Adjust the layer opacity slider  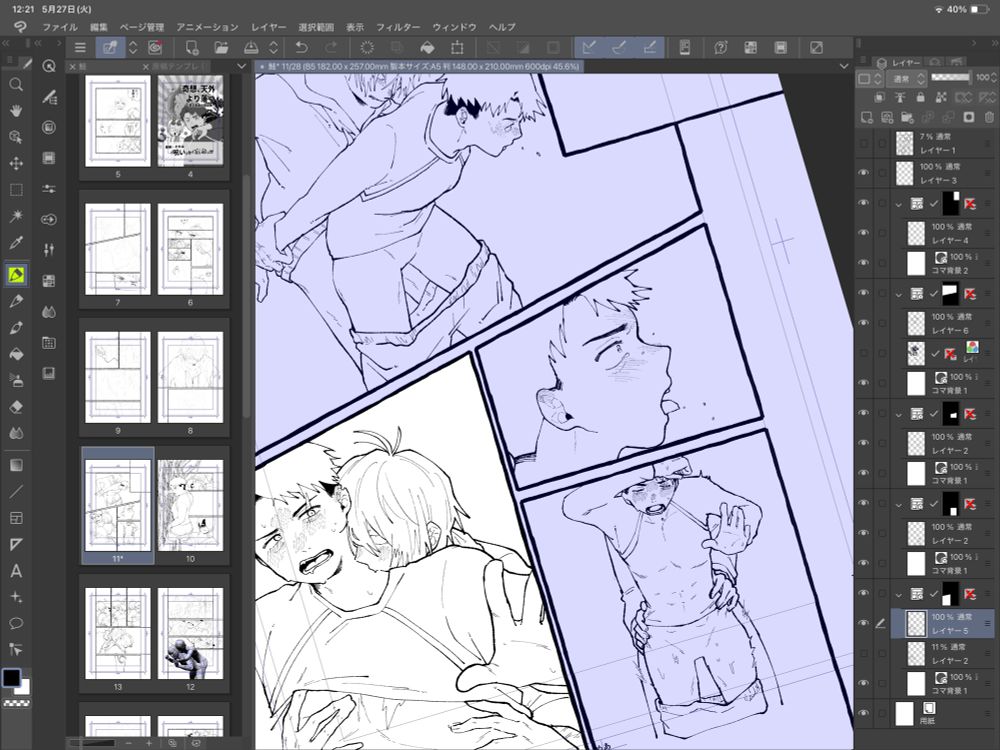point(951,77)
